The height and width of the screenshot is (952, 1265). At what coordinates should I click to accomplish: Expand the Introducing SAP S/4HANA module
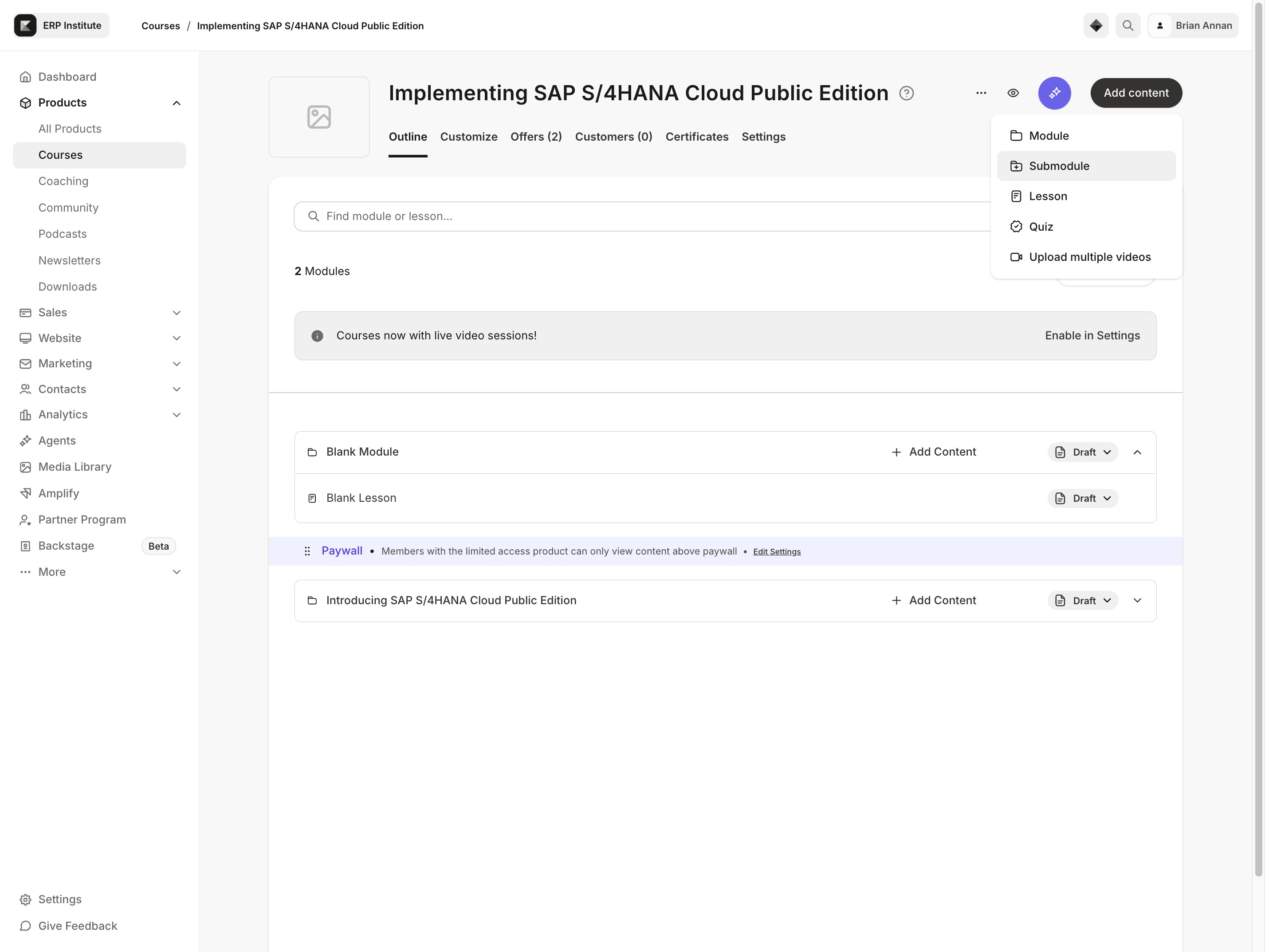[1137, 600]
